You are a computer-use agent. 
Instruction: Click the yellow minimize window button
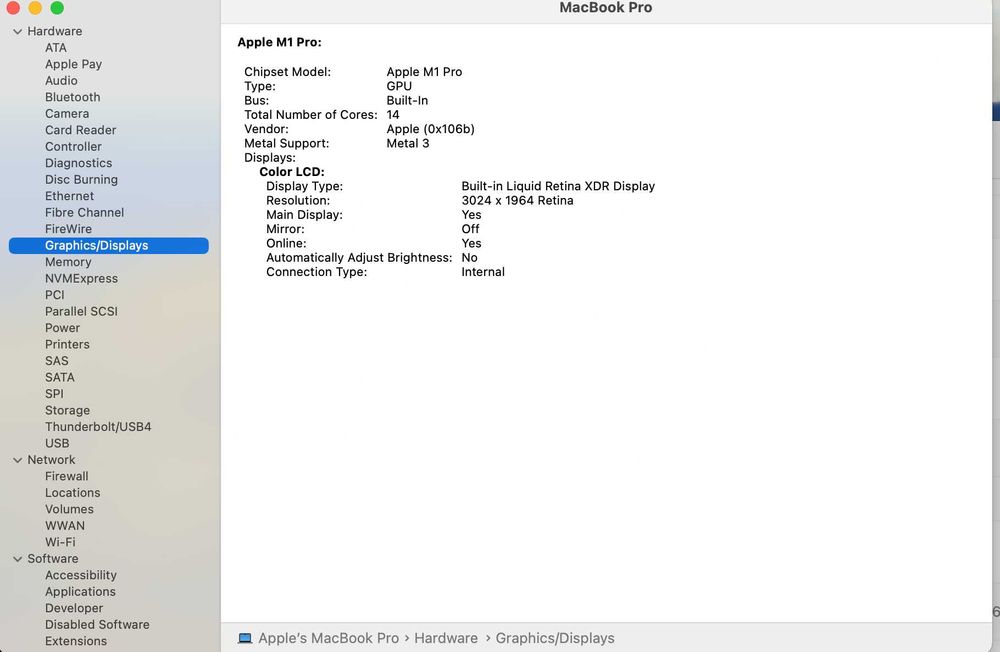point(35,7)
